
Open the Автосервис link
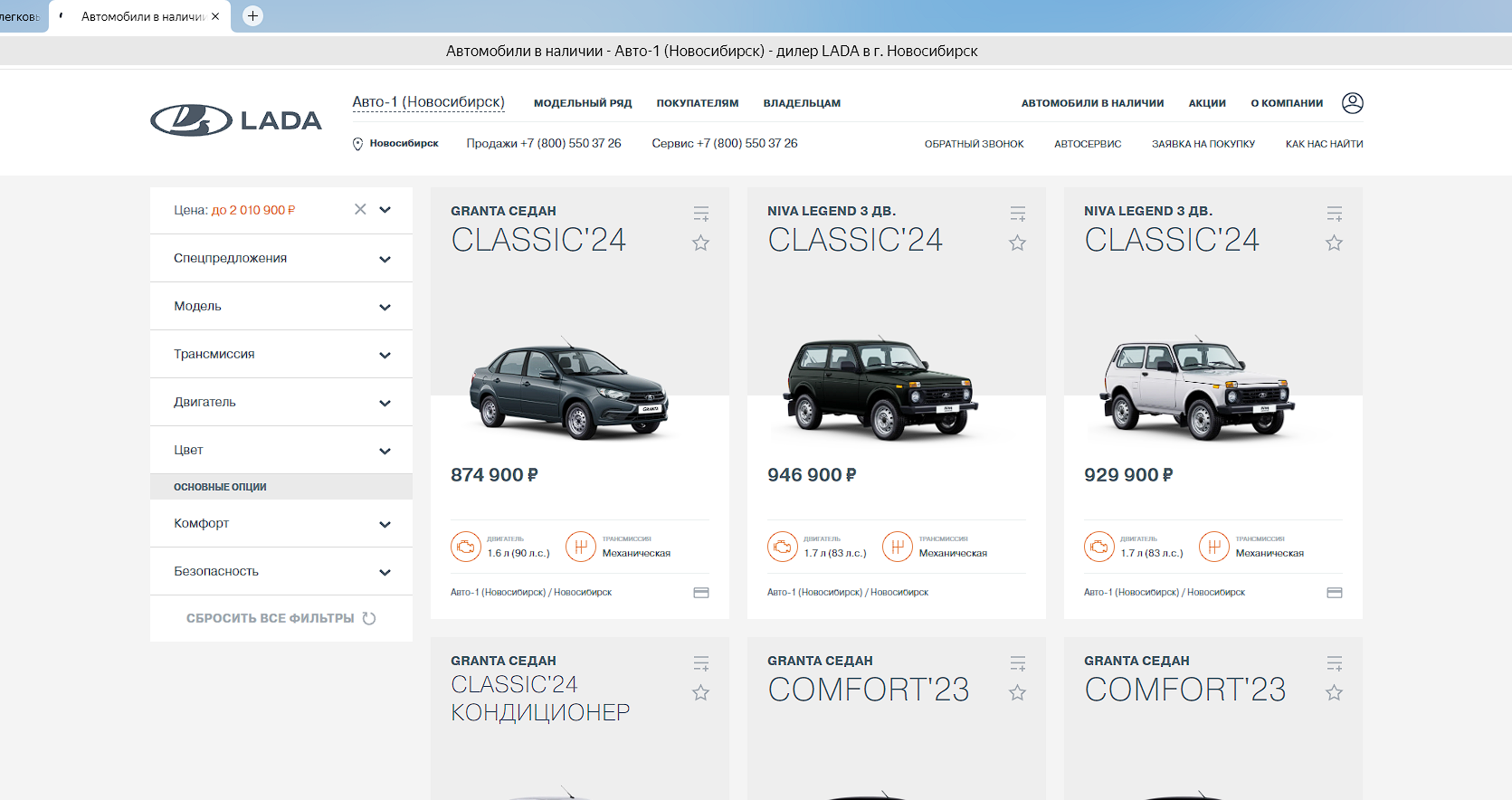pyautogui.click(x=1088, y=144)
